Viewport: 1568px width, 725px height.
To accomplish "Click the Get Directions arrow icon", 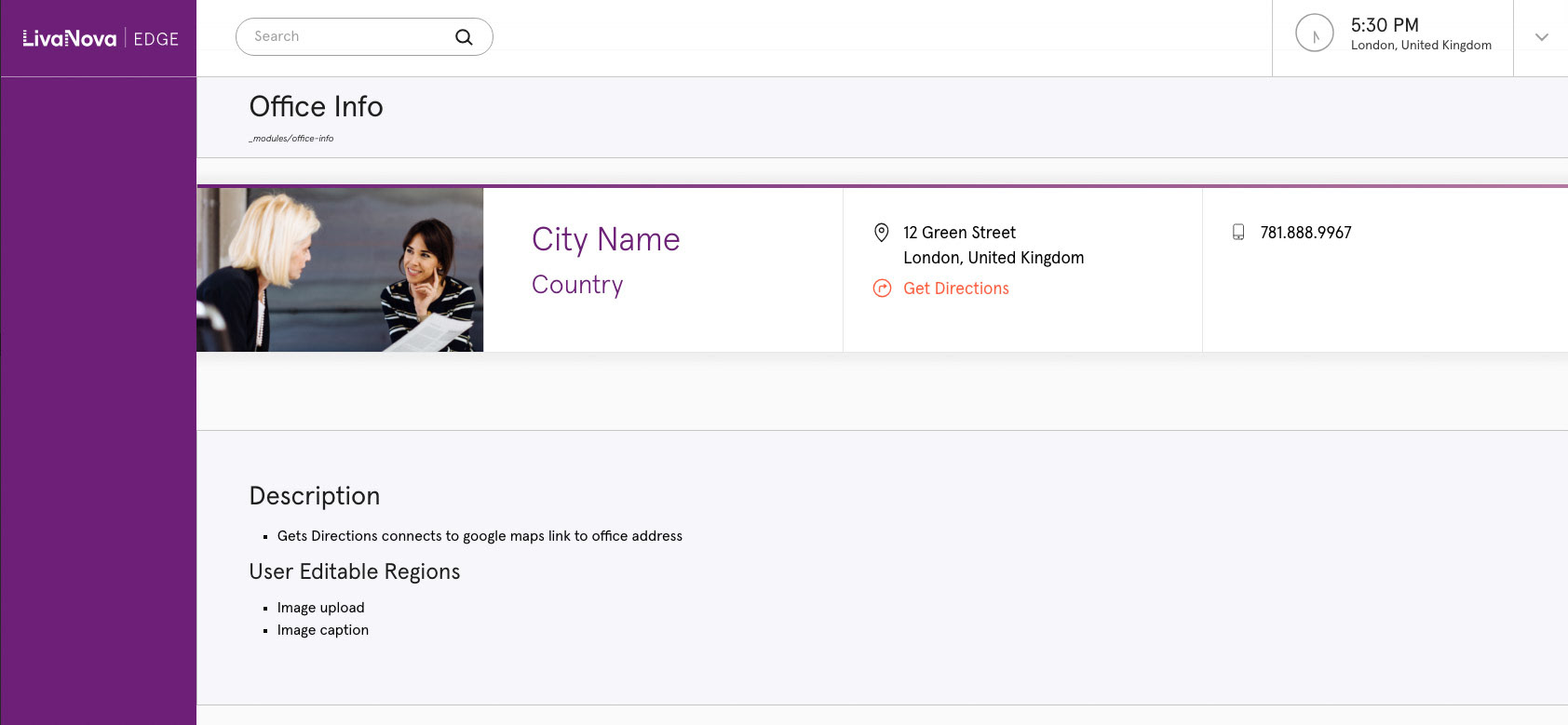I will (882, 289).
